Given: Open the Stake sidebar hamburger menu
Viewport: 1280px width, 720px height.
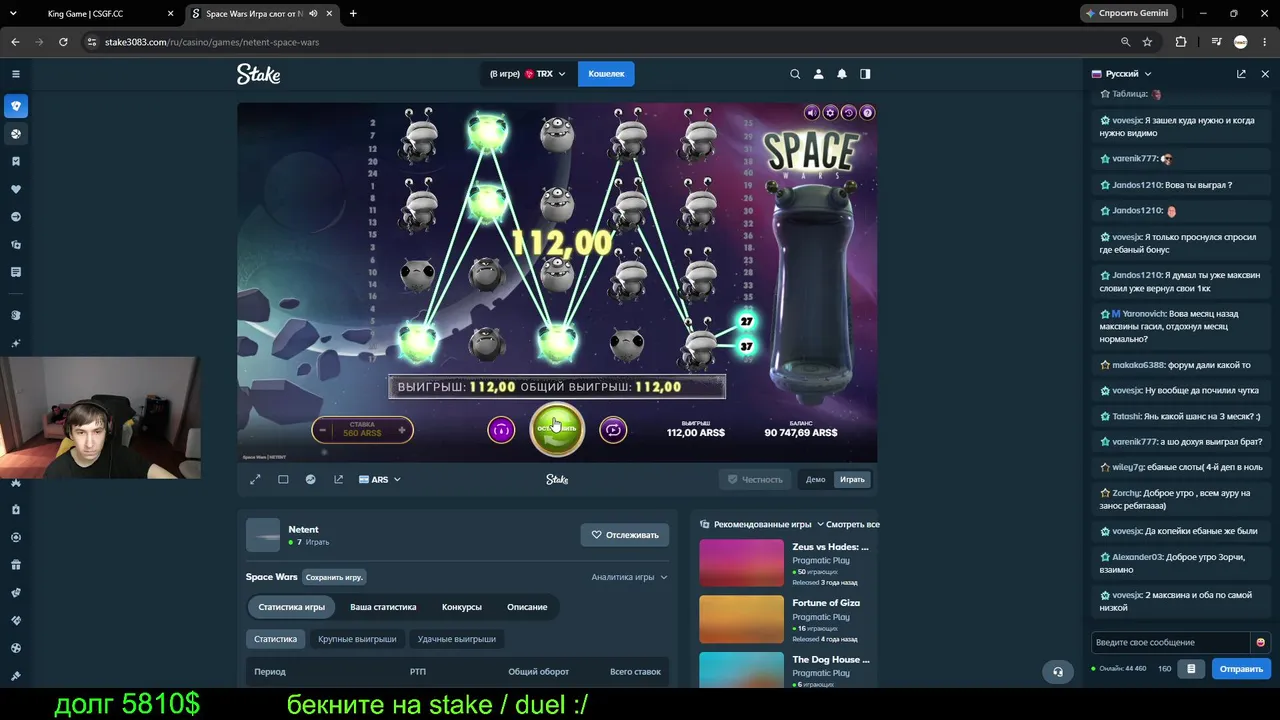Looking at the screenshot, I should coord(16,74).
